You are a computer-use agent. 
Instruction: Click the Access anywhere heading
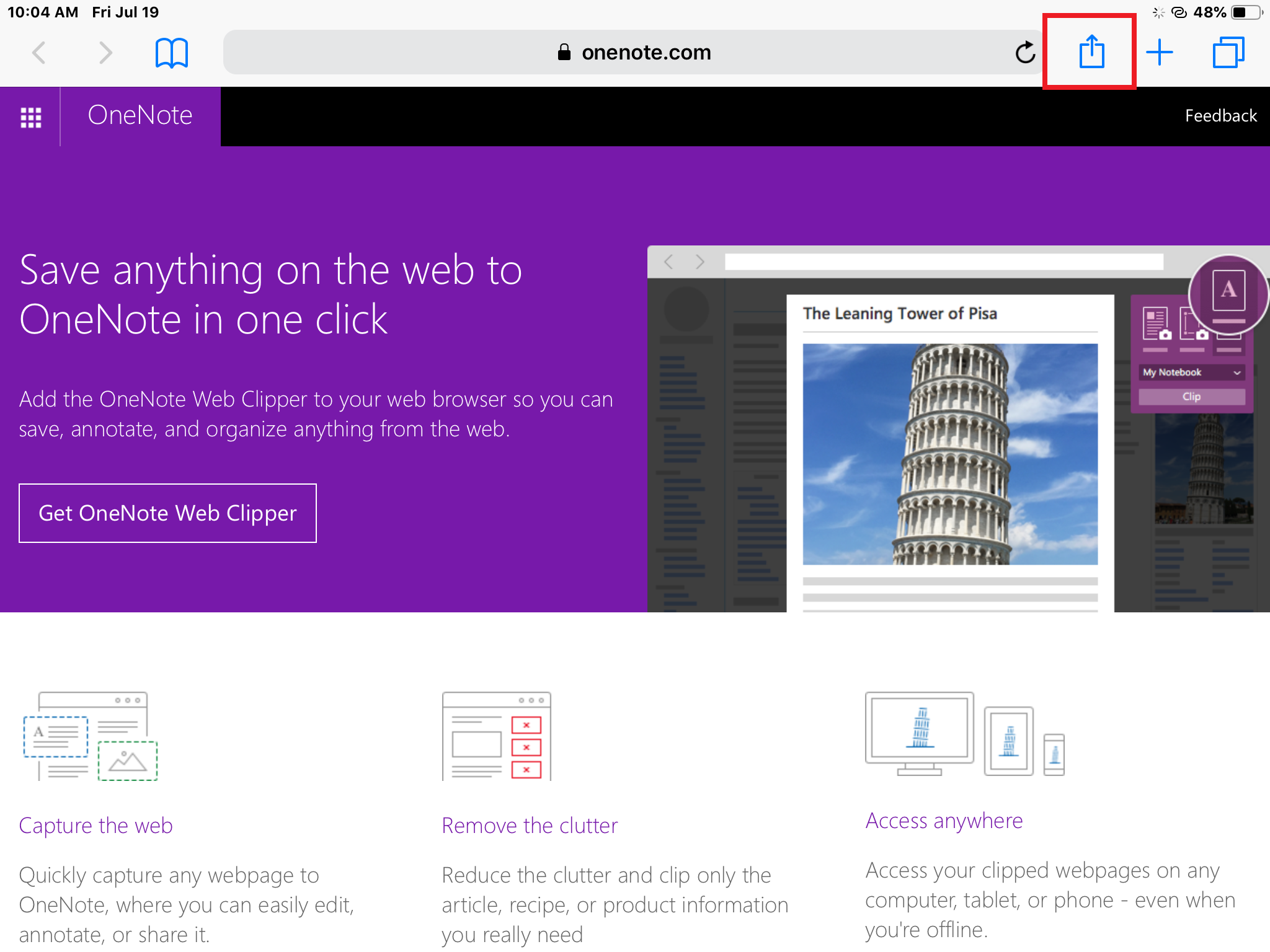944,821
